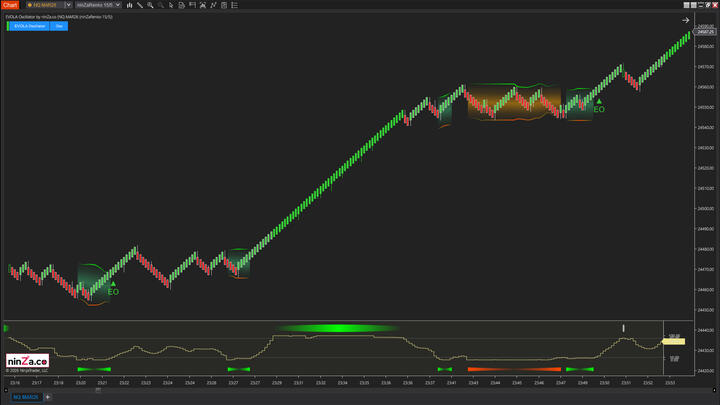This screenshot has width=720, height=405.
Task: Click the right arrow to jump to latest bar
Action: 686,20
